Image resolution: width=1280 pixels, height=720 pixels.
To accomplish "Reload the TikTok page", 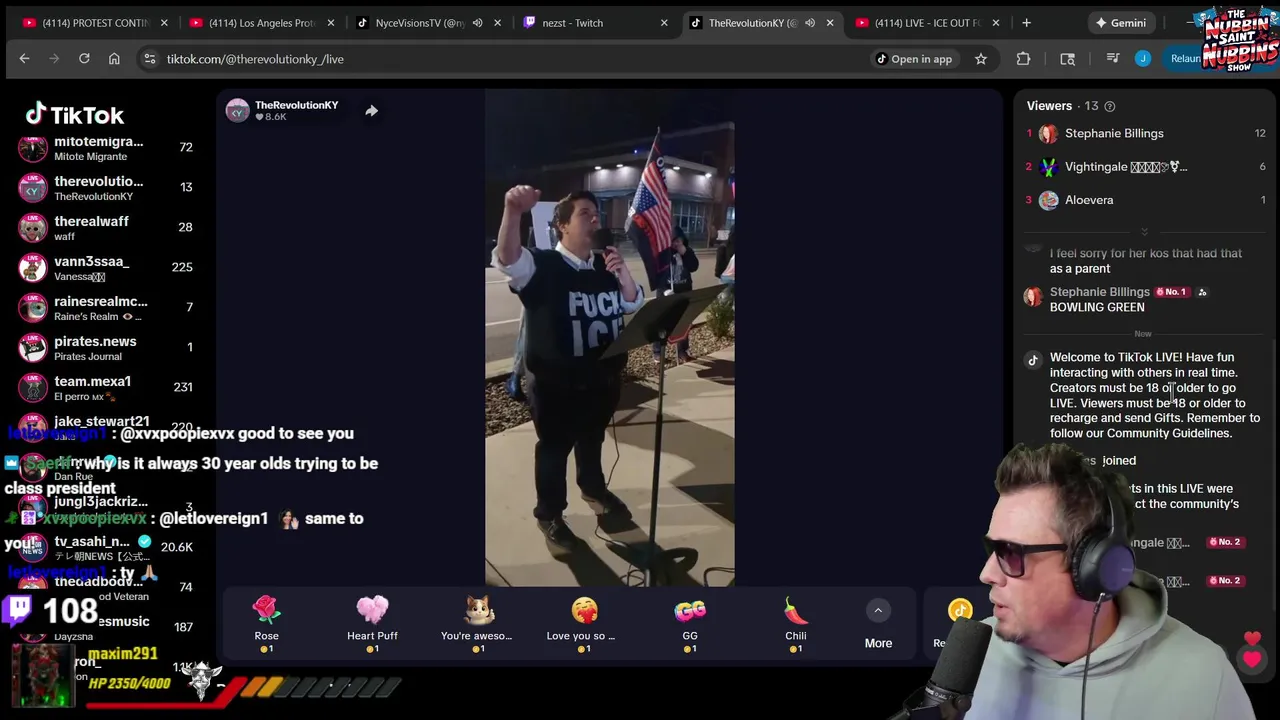I will click(x=84, y=59).
